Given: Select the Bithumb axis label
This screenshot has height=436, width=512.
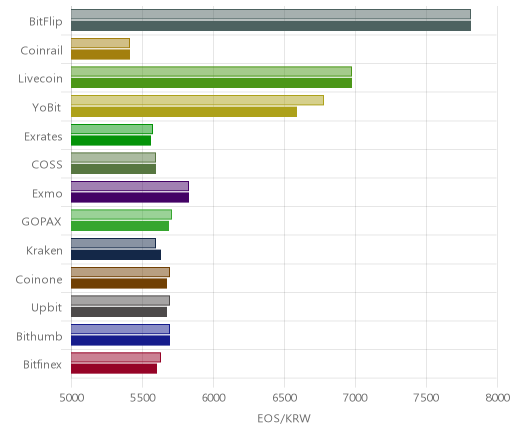Looking at the screenshot, I should (39, 336).
